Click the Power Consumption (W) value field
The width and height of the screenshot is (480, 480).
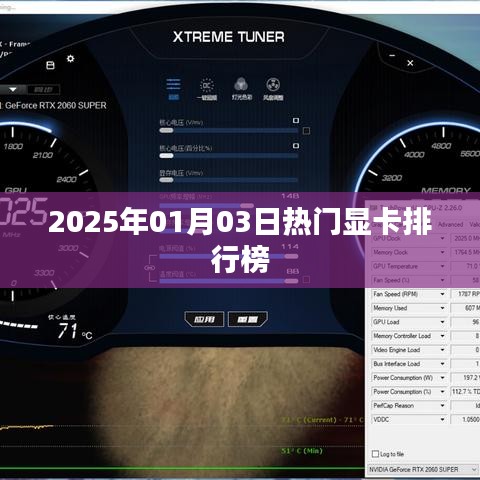tap(465, 378)
